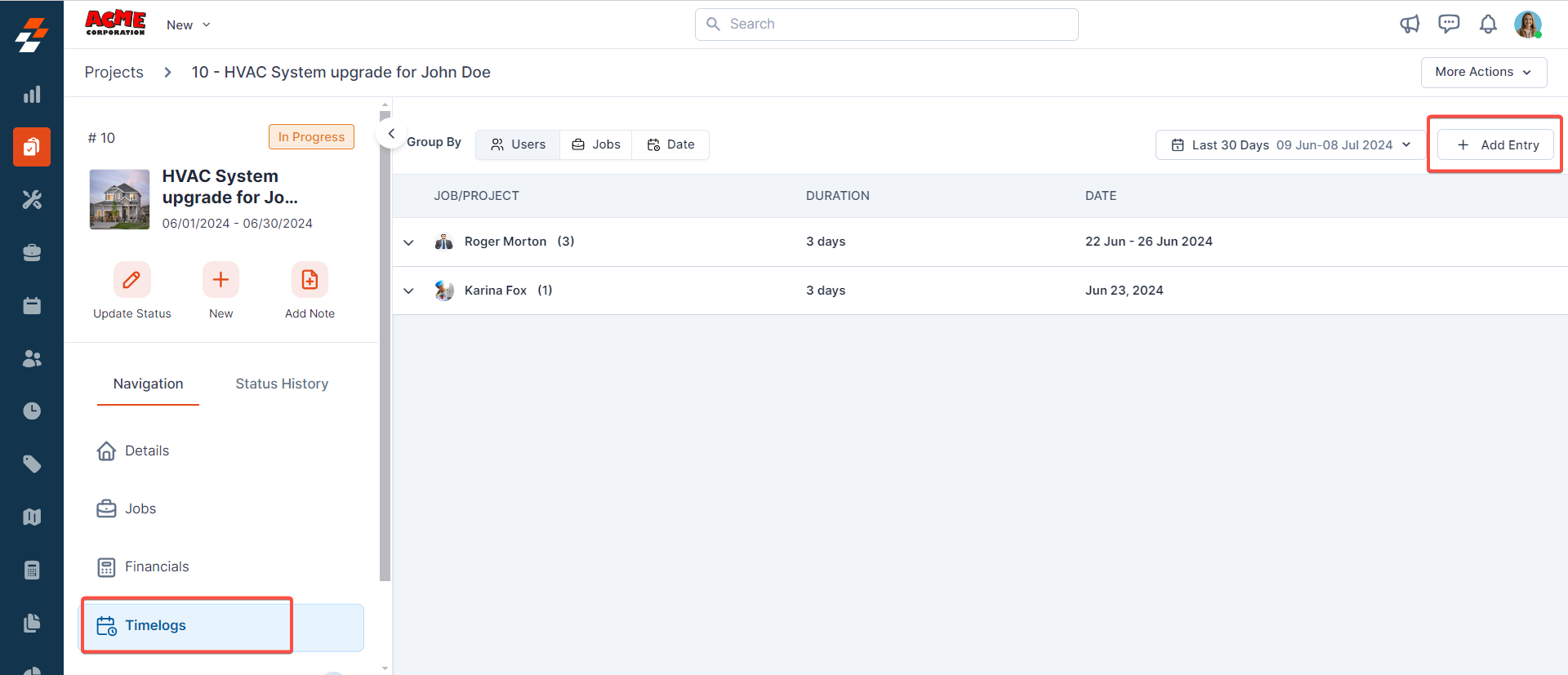Open the calendar icon in sidebar

(x=32, y=305)
